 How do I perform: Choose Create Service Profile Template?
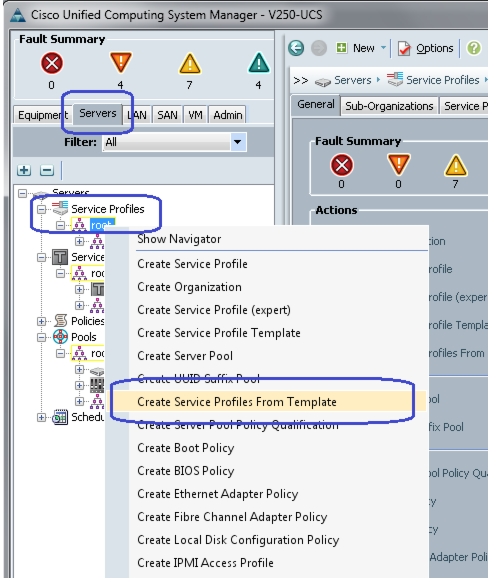coord(219,333)
